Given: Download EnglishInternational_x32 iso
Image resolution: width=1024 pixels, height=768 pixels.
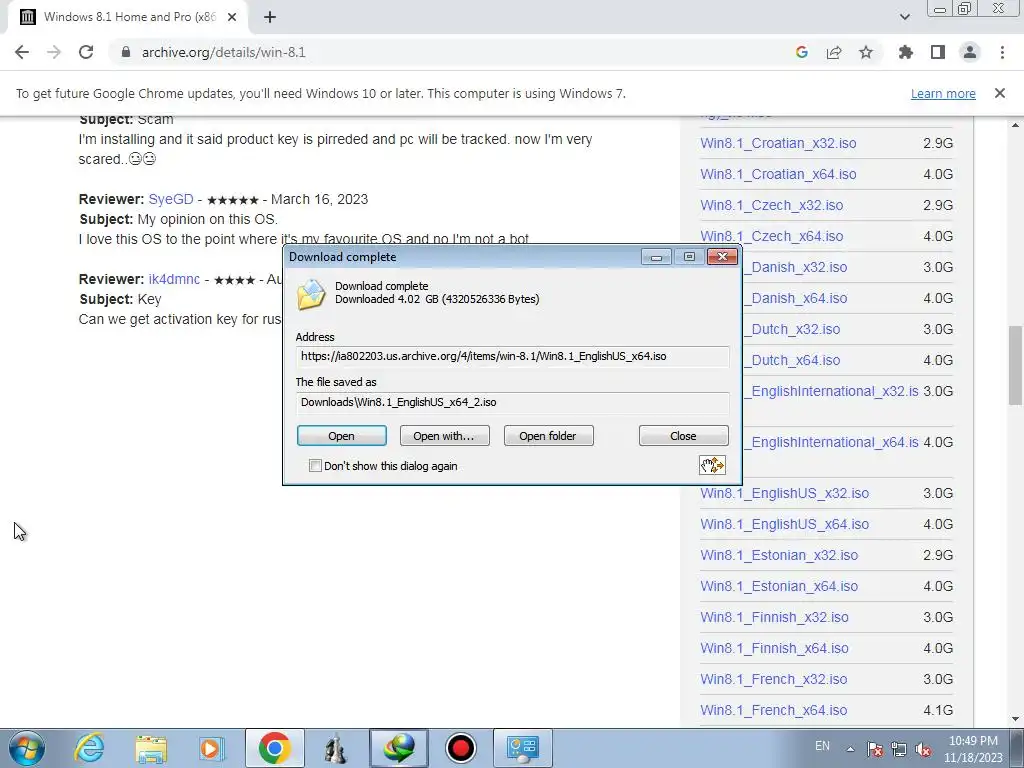Looking at the screenshot, I should (831, 391).
